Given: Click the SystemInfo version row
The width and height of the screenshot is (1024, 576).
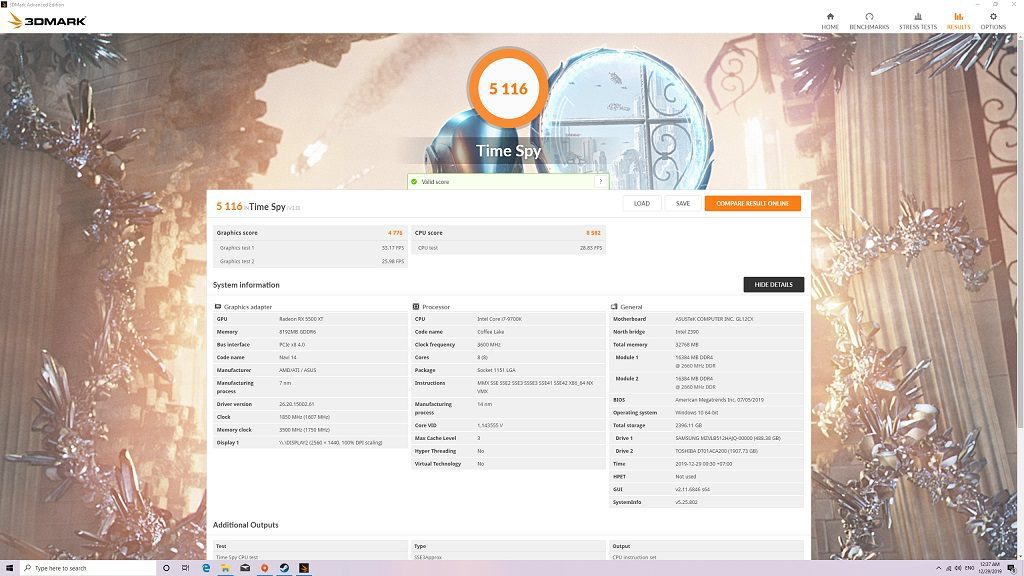Looking at the screenshot, I should (x=706, y=502).
